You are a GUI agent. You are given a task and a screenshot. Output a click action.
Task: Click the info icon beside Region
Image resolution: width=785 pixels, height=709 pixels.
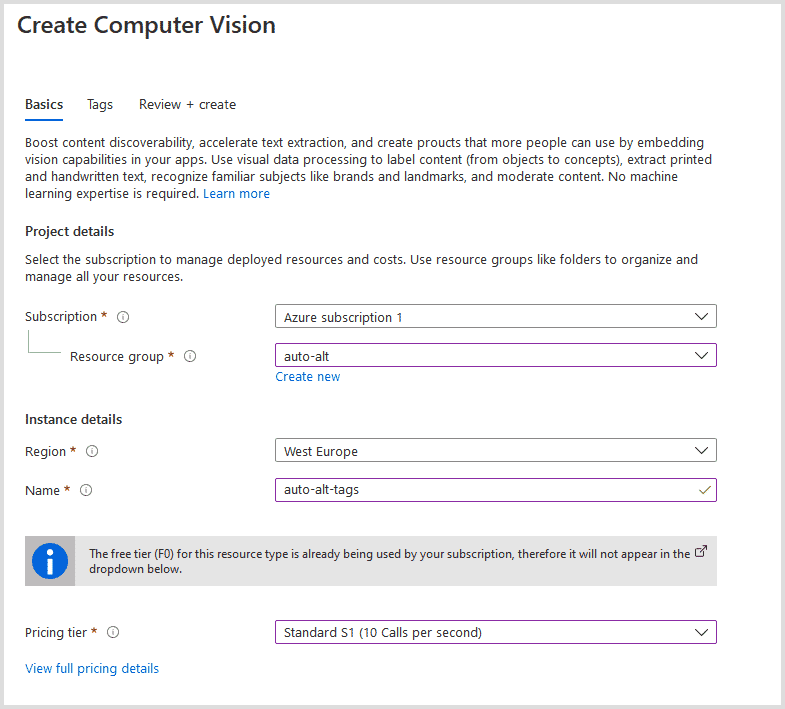tap(92, 451)
